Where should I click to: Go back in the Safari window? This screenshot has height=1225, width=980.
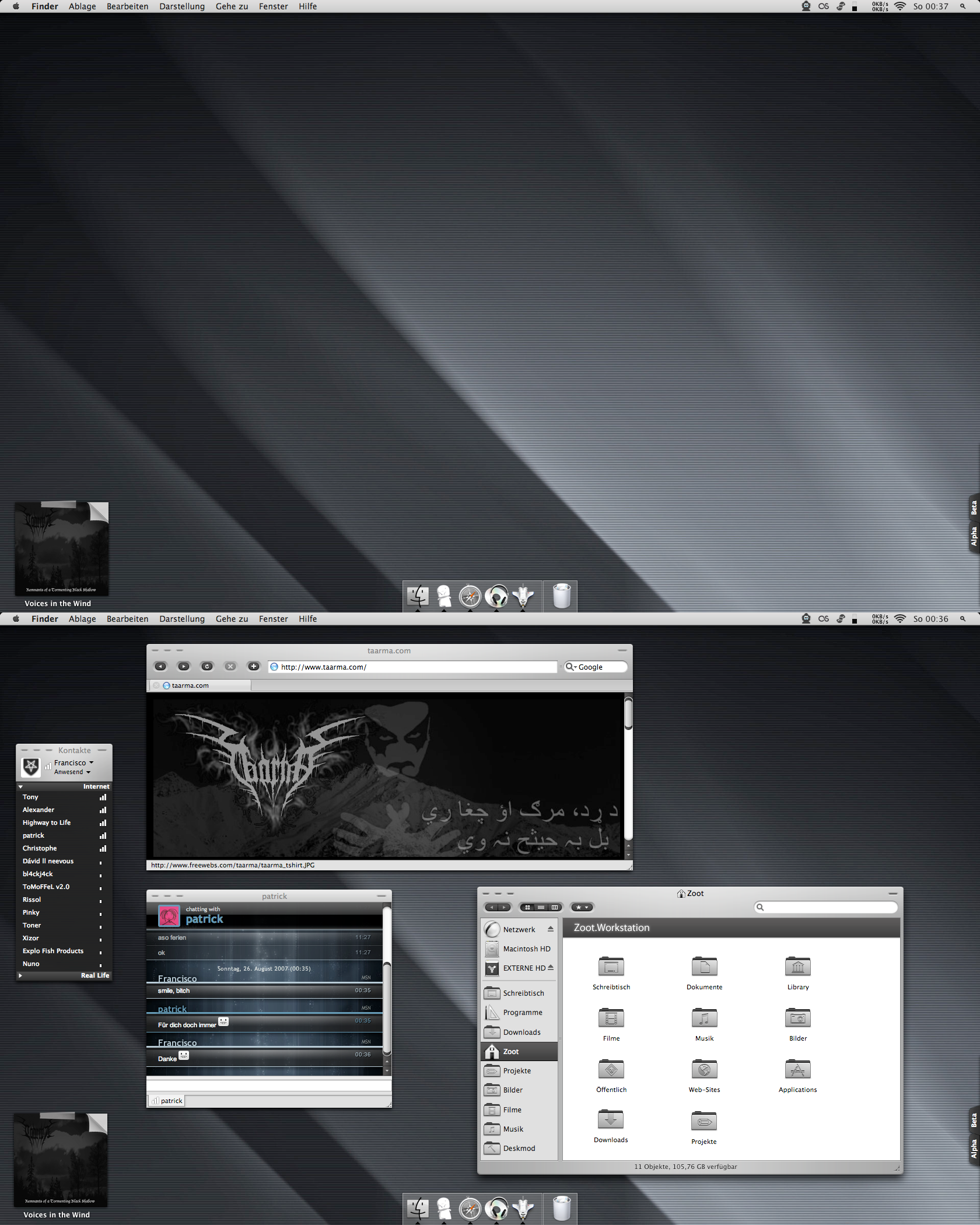tap(160, 666)
